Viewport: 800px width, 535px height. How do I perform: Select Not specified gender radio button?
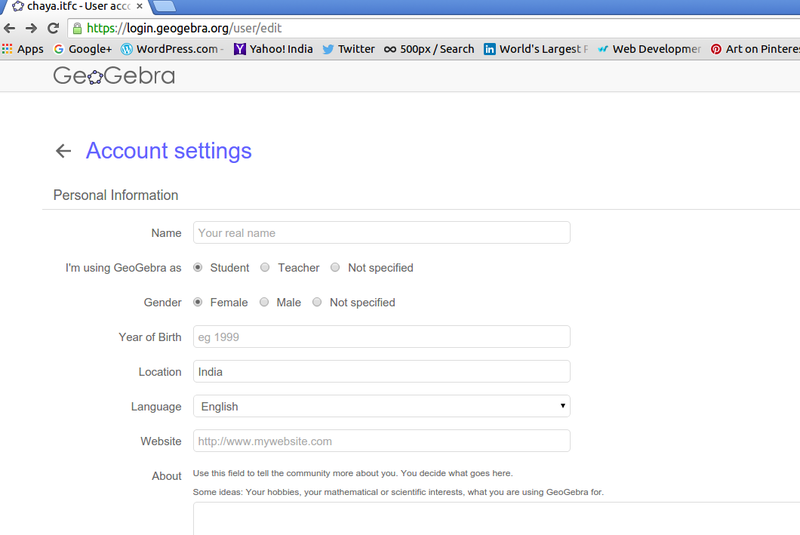[x=317, y=302]
